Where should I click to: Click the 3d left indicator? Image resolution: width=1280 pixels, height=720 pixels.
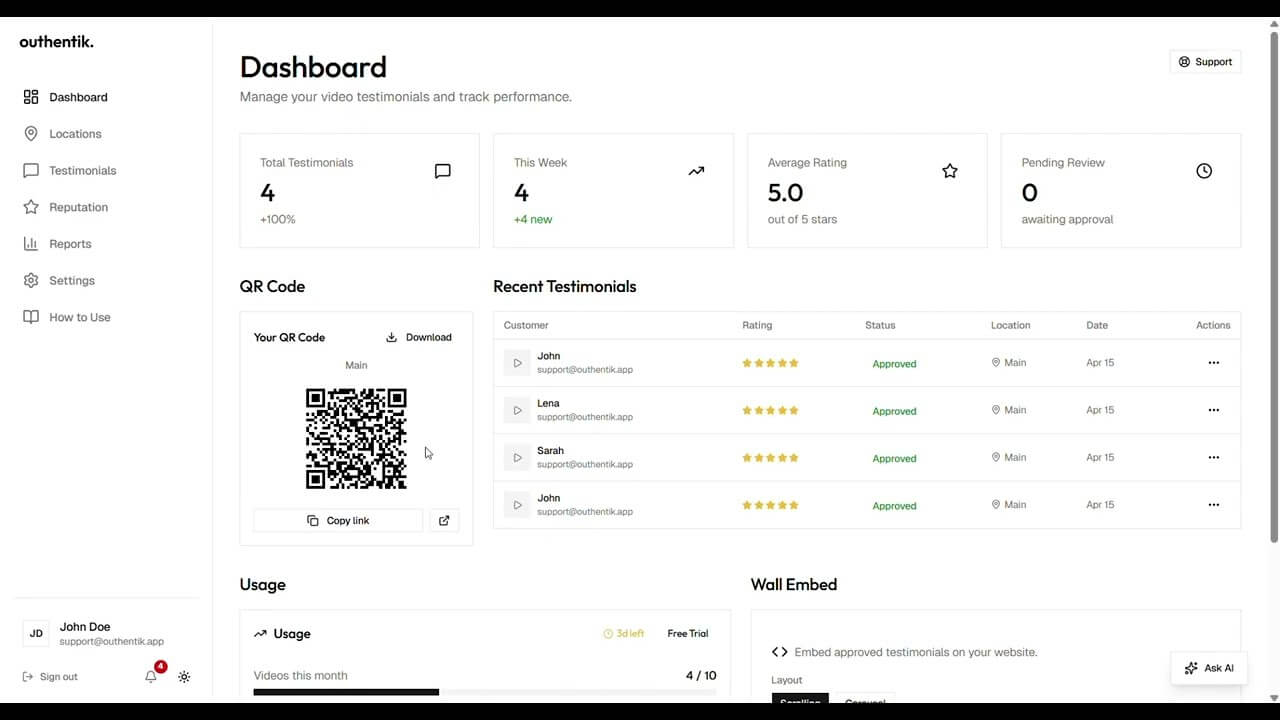(x=624, y=634)
